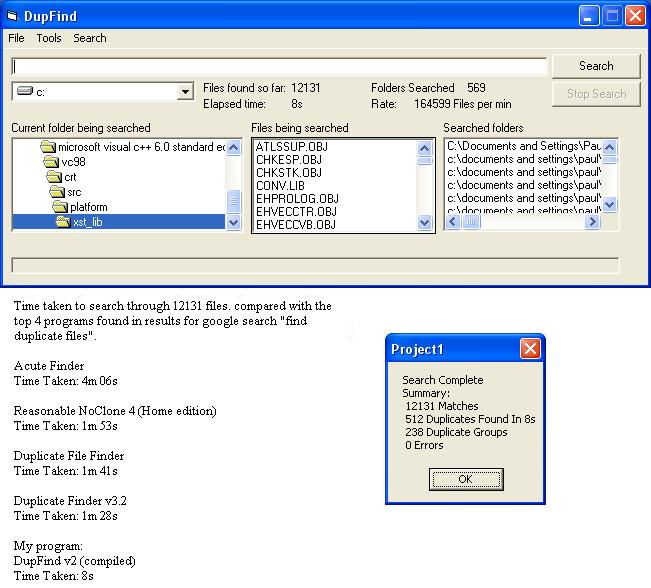Open the drive selection dropdown
Screen dimensions: 651x588
185,92
